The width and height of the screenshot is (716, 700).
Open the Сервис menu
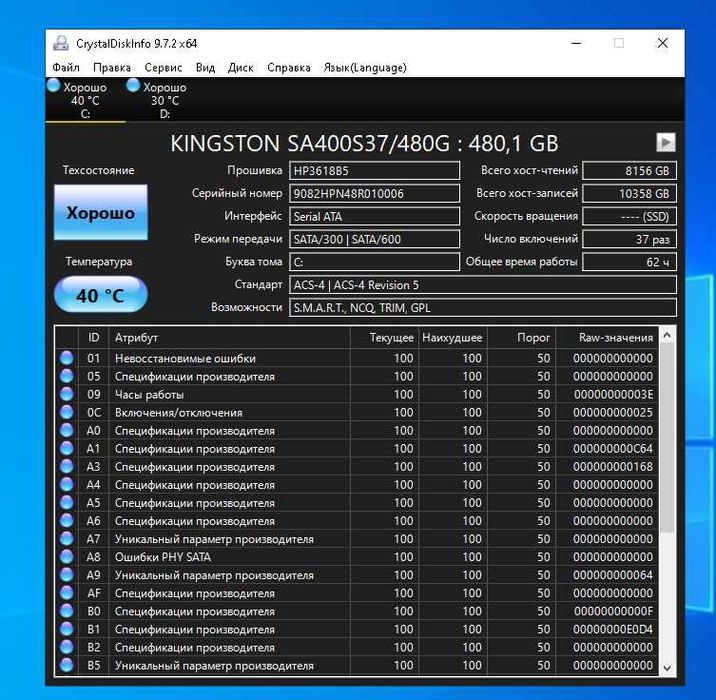pos(163,68)
